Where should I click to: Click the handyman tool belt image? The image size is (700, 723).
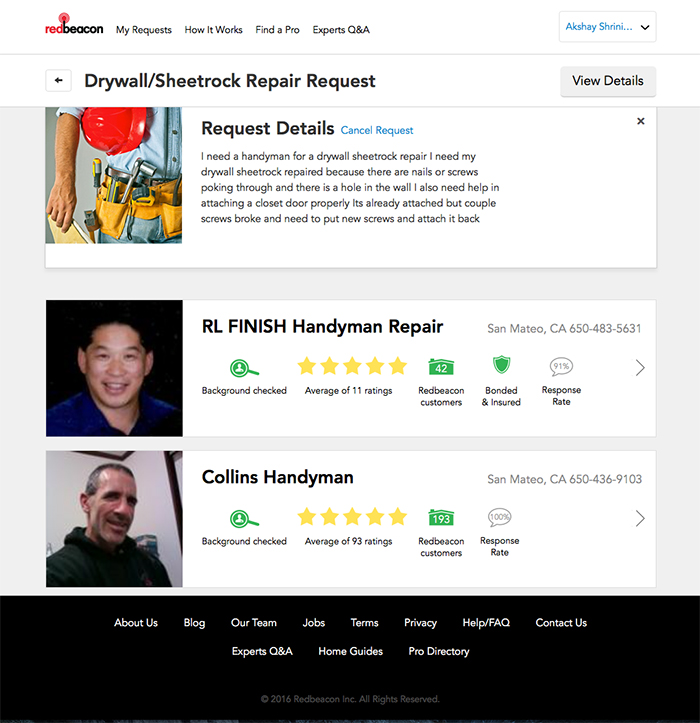(113, 175)
